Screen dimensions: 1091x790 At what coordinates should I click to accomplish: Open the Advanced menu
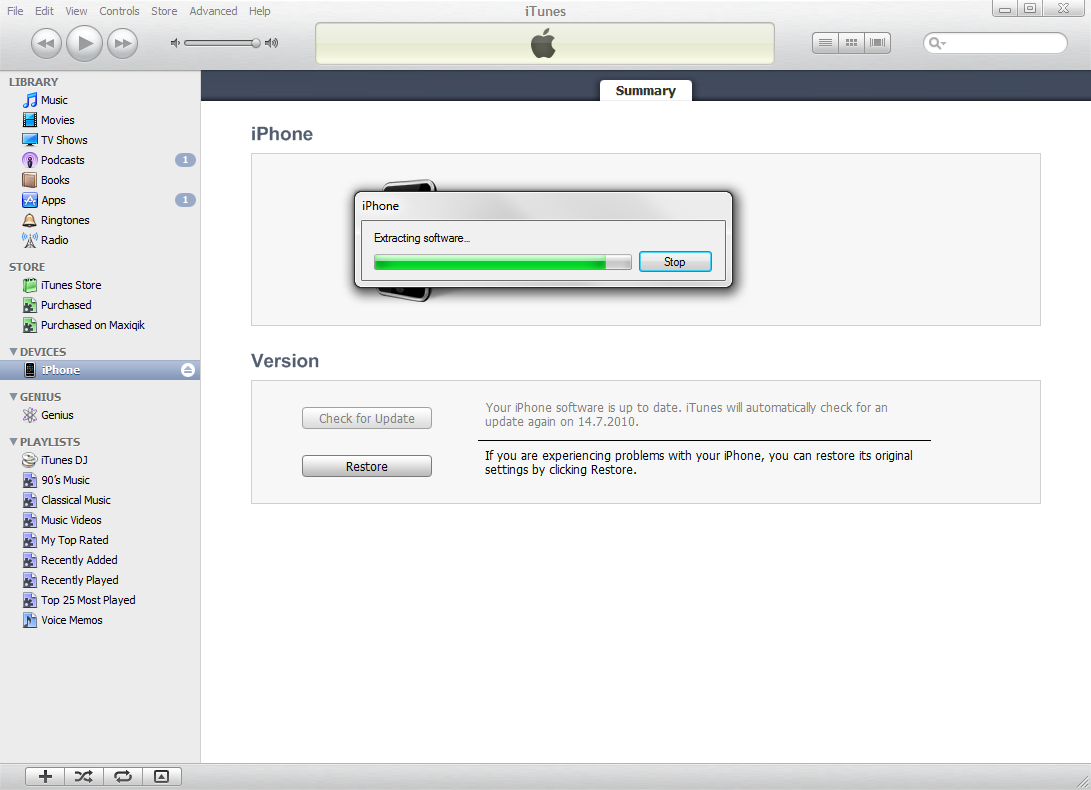pyautogui.click(x=213, y=11)
